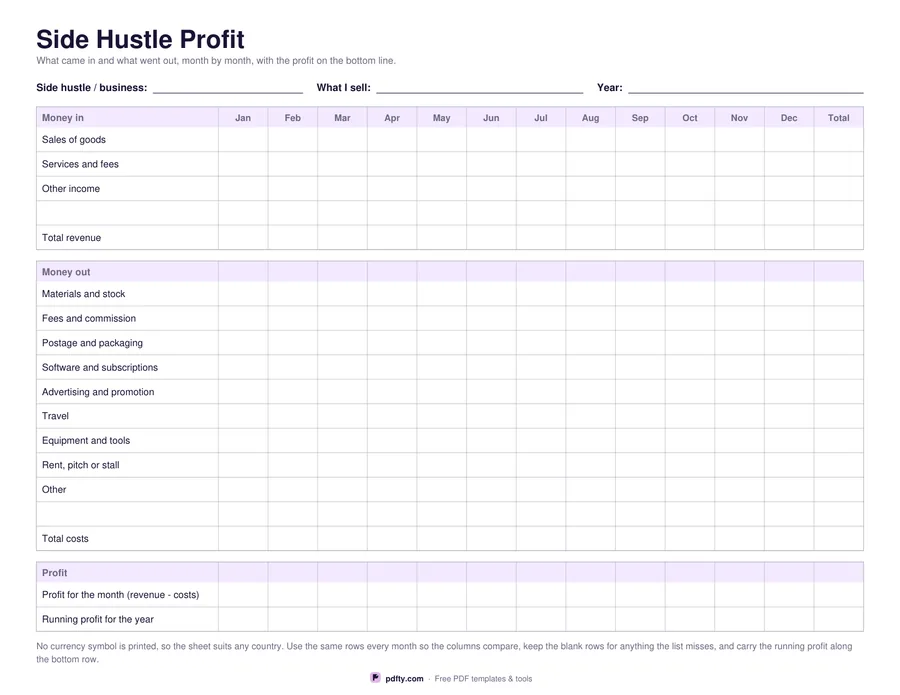
Task: Select the Oct column header
Action: 689,118
